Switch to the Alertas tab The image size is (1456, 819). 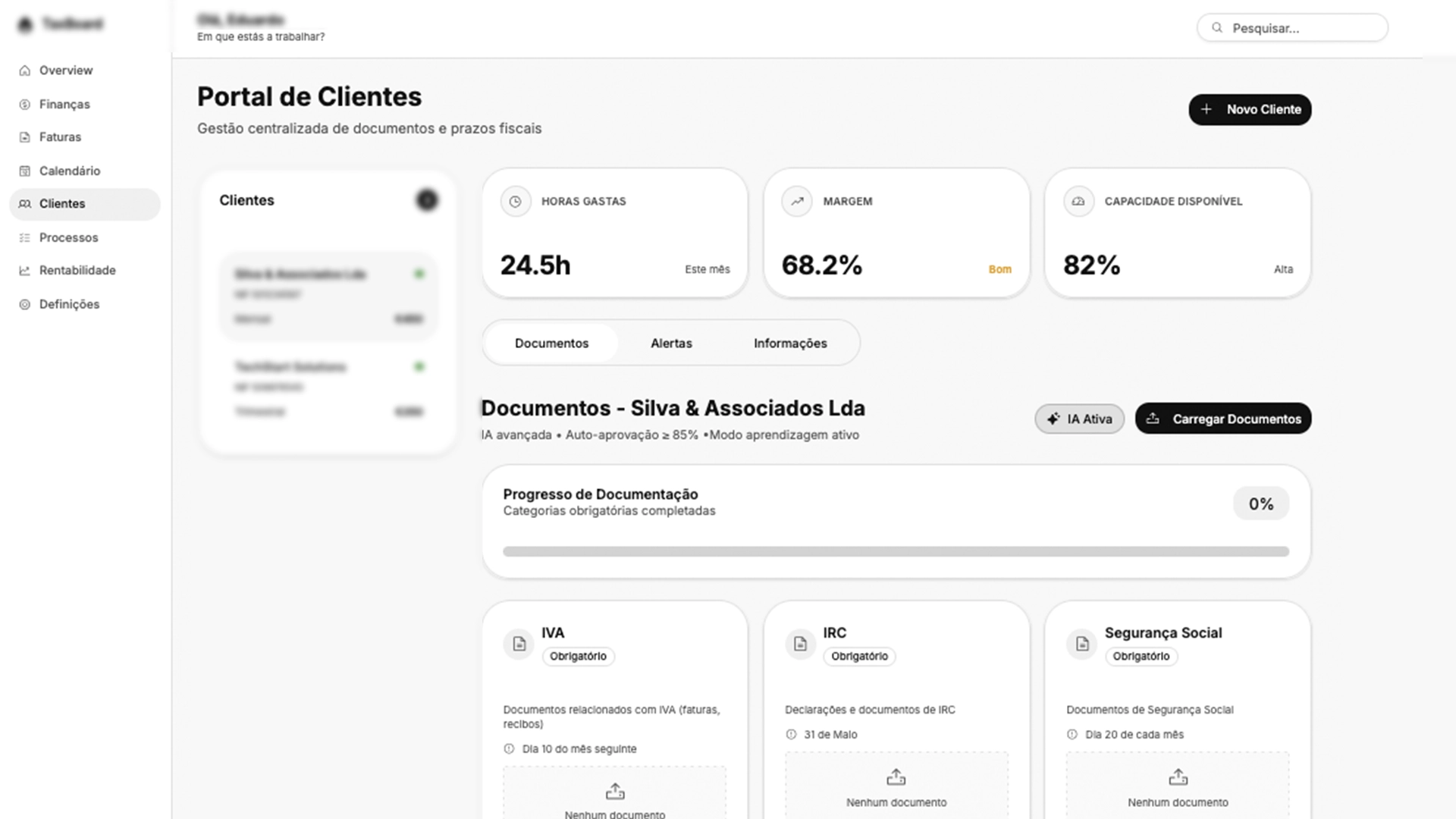click(670, 343)
